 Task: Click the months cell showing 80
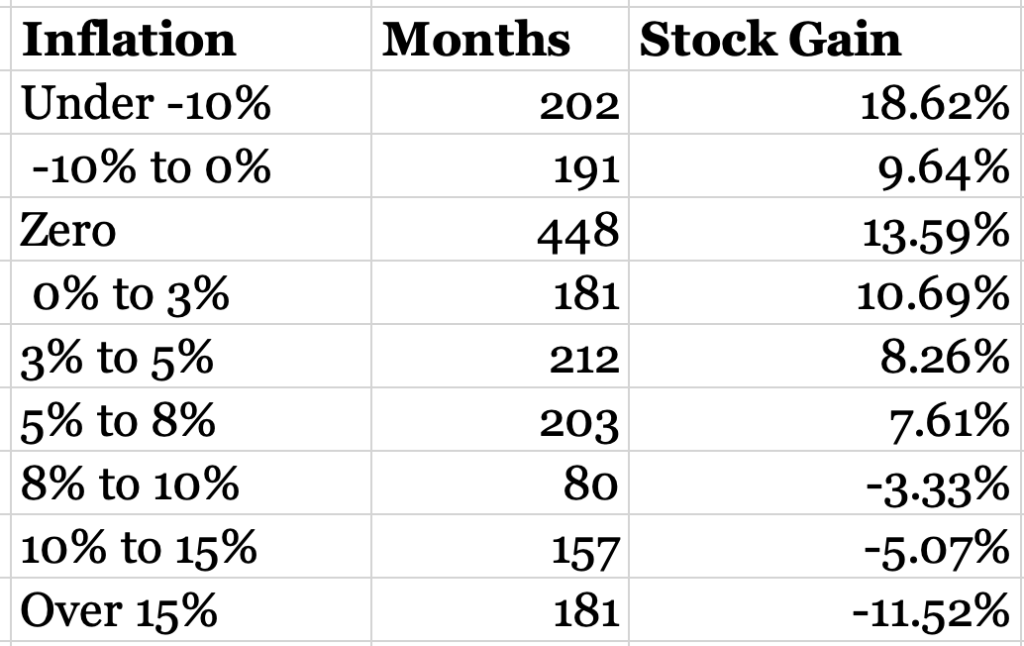coord(593,485)
